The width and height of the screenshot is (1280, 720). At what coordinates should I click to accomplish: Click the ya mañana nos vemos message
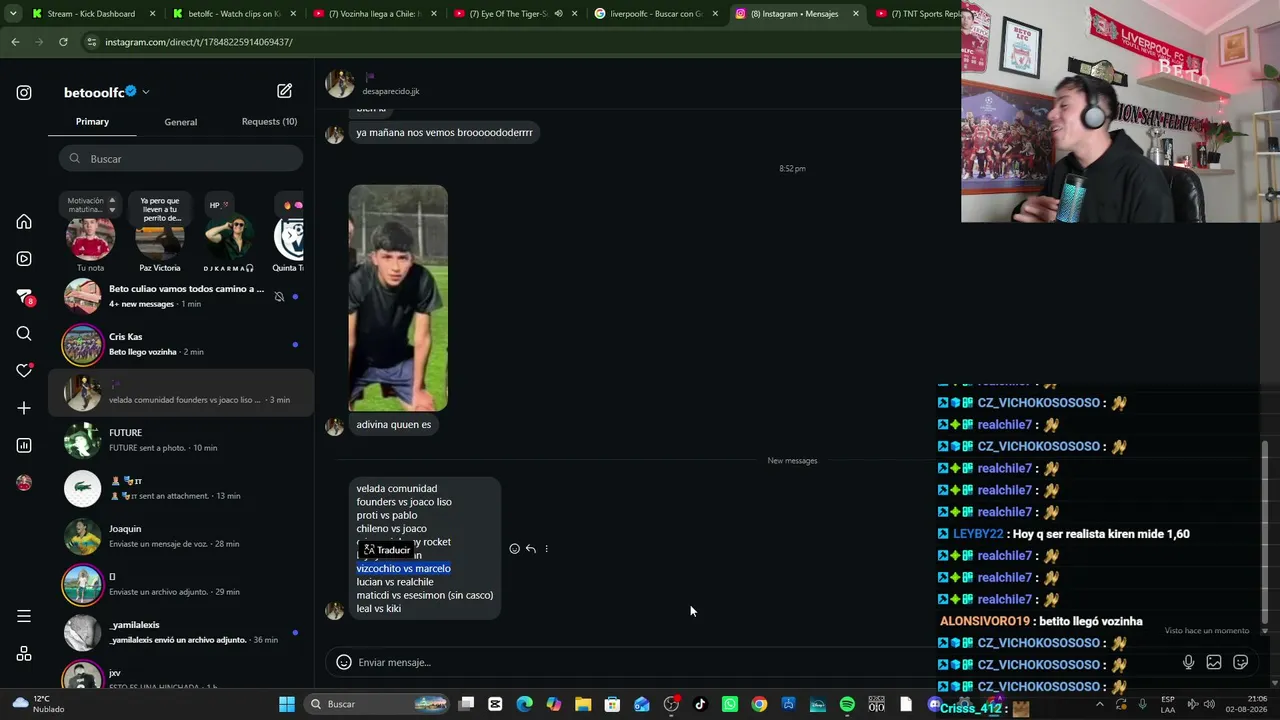click(x=444, y=133)
